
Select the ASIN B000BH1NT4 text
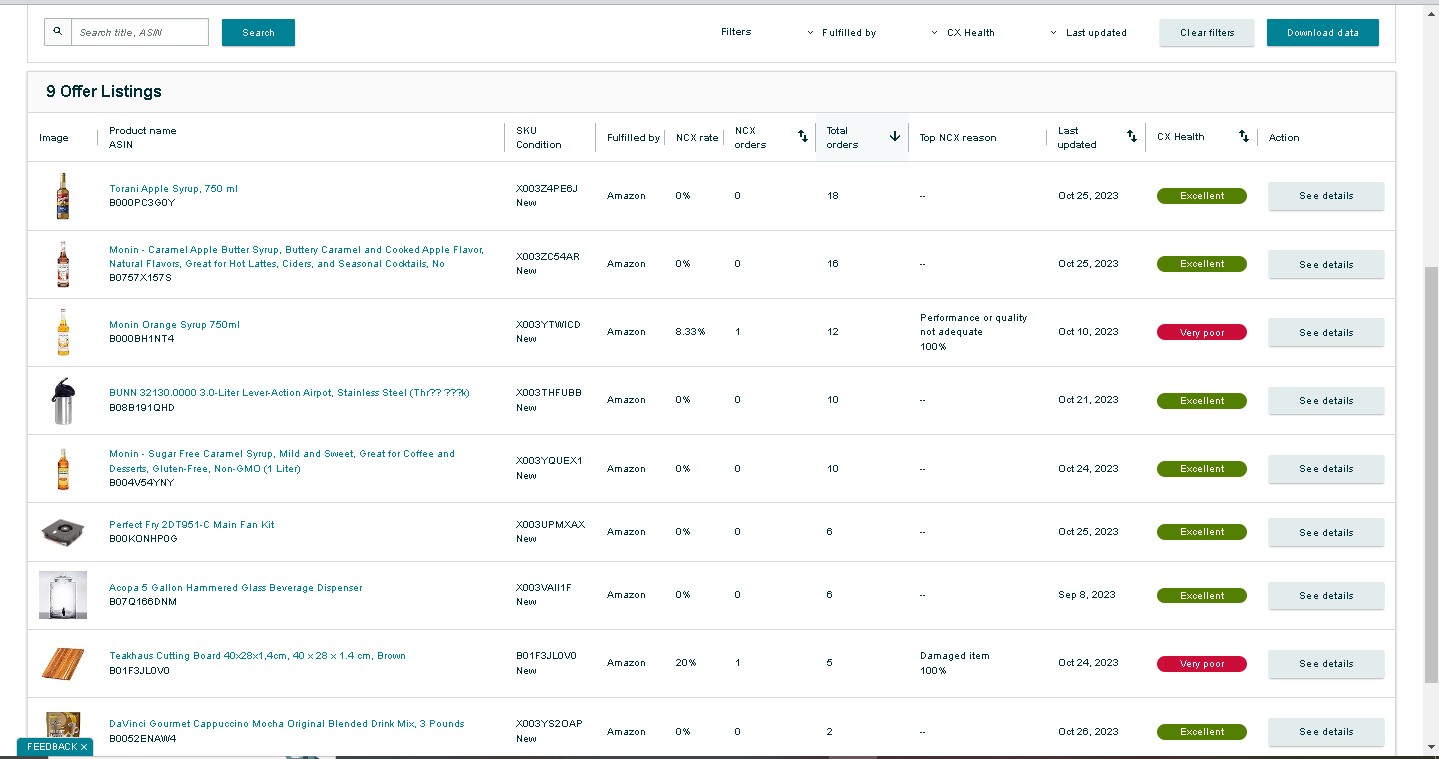pyautogui.click(x=141, y=339)
